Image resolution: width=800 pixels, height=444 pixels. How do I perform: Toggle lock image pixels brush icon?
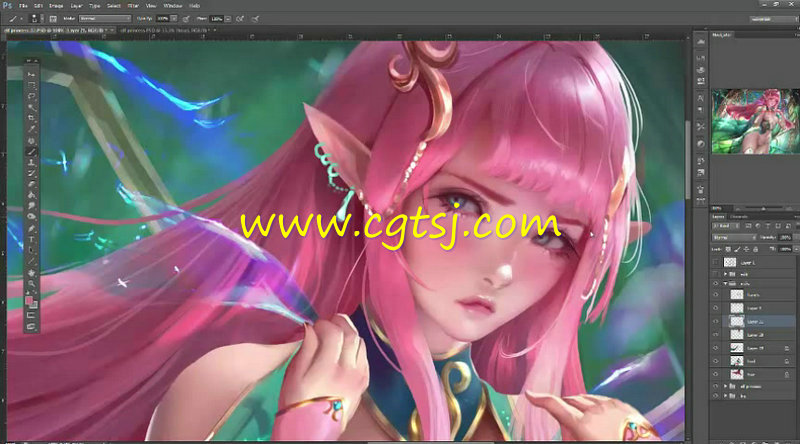(x=737, y=249)
